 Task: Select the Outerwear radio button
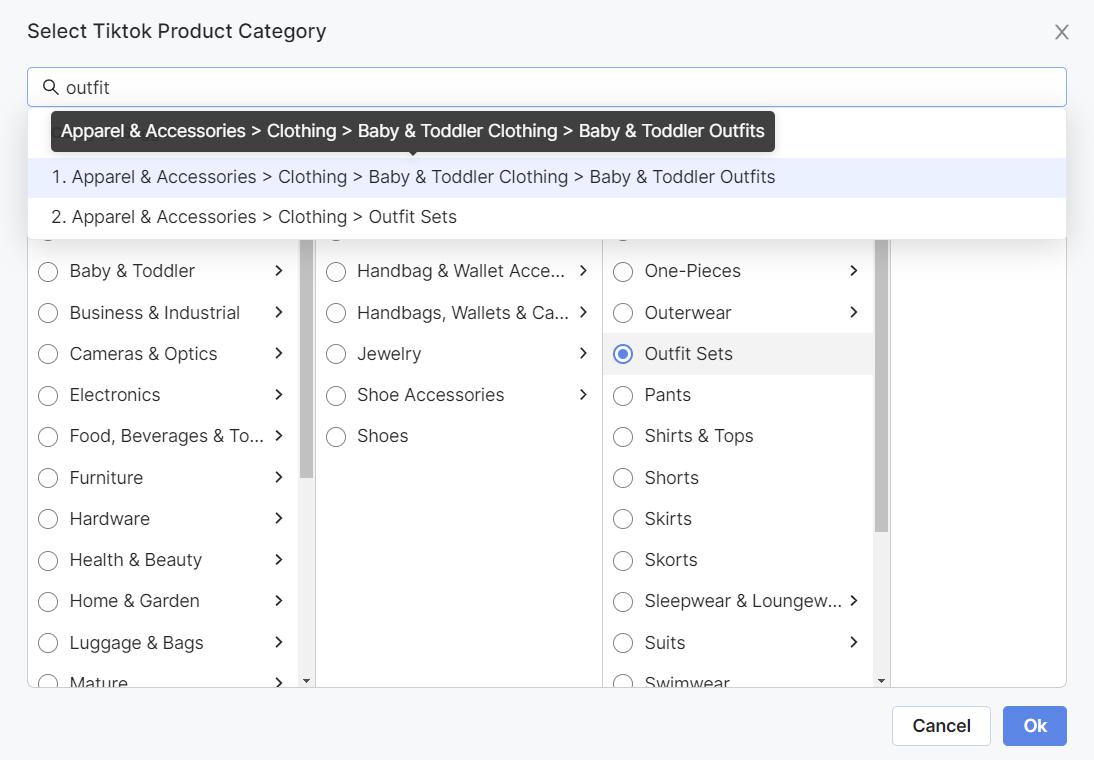pyautogui.click(x=623, y=313)
